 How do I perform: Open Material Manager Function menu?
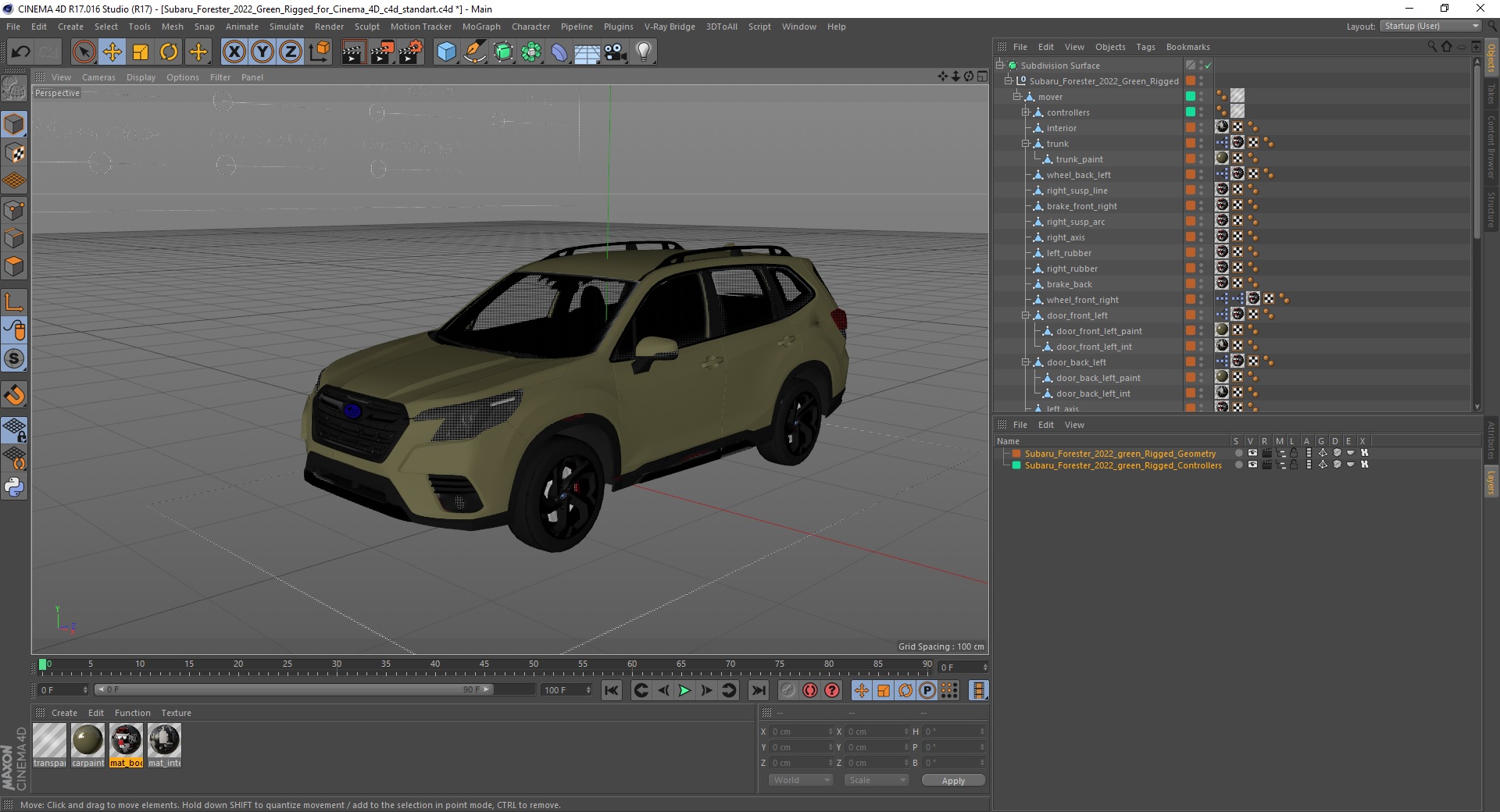click(x=132, y=713)
